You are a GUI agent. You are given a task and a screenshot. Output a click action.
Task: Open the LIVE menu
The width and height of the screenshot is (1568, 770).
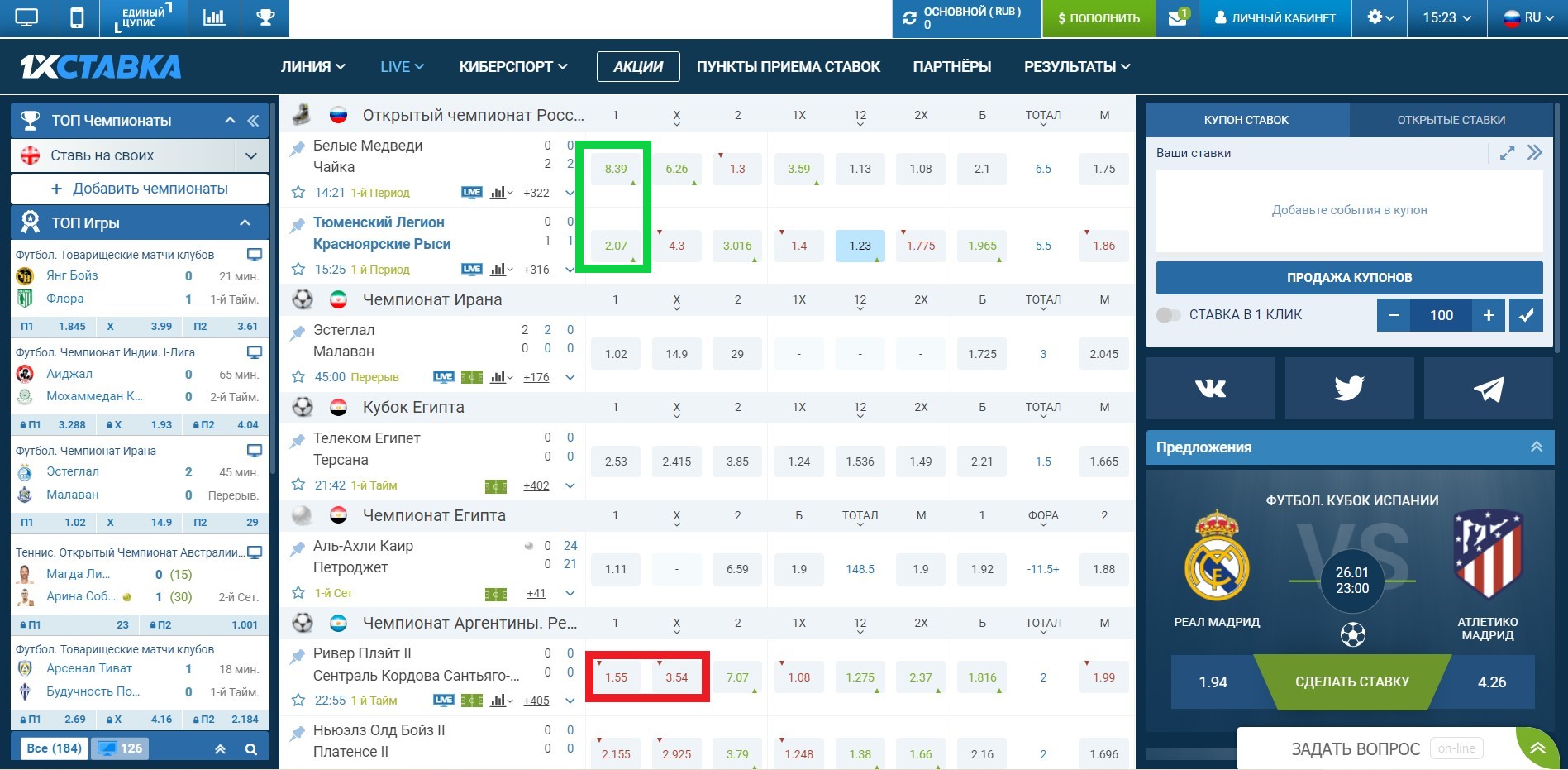coord(402,67)
